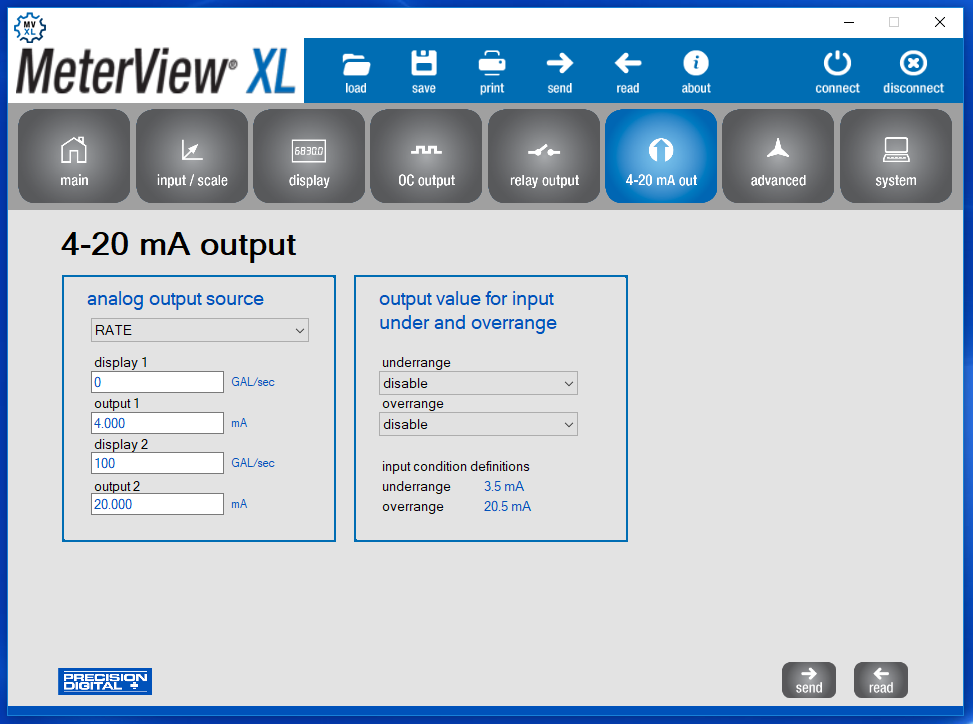The image size is (973, 724).
Task: Select the 4-20 mA out tab
Action: tap(661, 156)
